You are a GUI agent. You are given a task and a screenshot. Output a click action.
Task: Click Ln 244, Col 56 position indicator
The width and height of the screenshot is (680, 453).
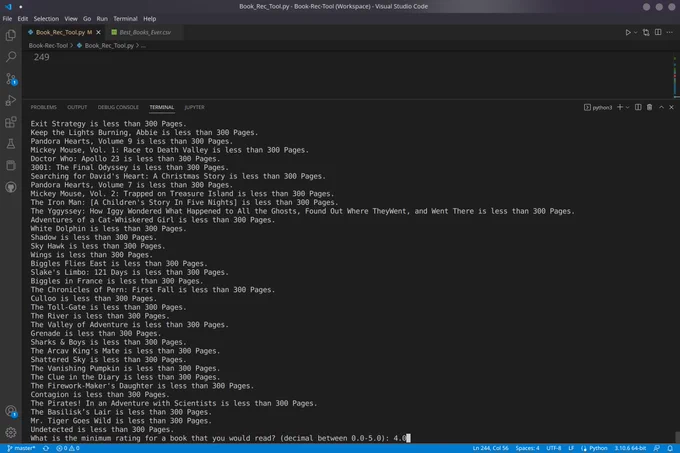(x=490, y=448)
